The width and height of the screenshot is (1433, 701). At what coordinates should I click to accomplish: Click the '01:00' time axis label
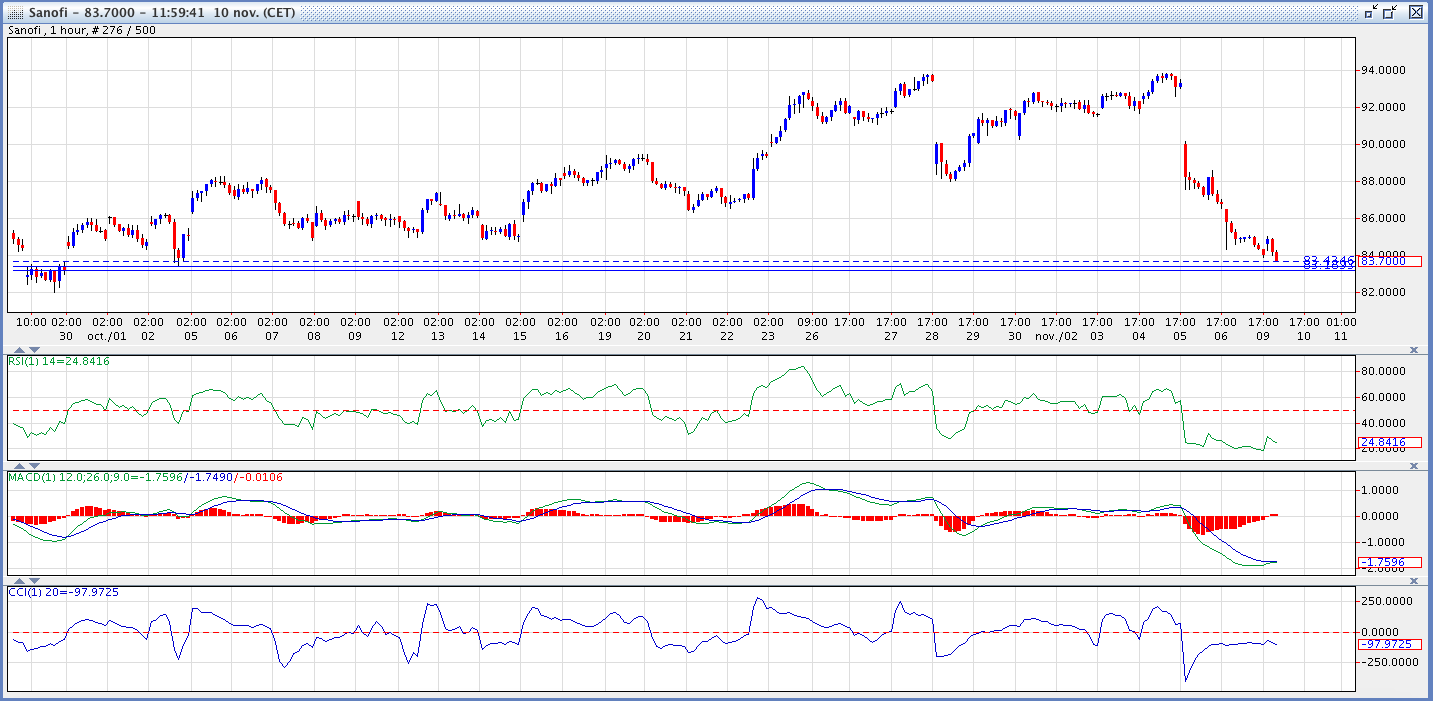1342,322
